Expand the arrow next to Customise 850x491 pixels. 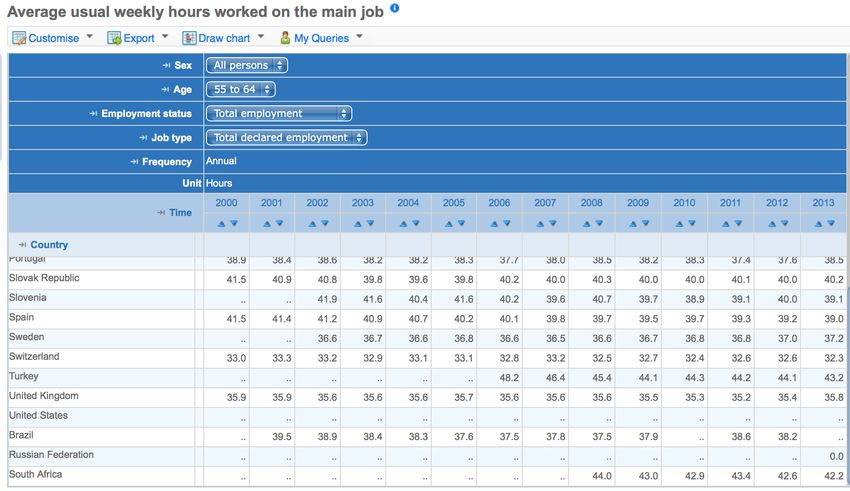(90, 37)
